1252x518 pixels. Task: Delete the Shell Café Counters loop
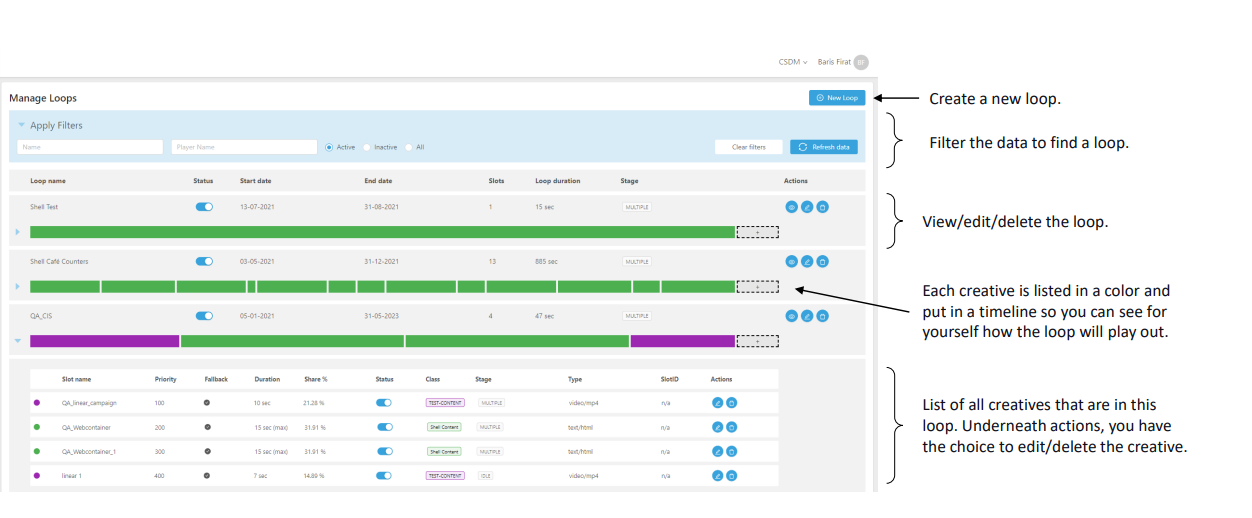pos(822,261)
